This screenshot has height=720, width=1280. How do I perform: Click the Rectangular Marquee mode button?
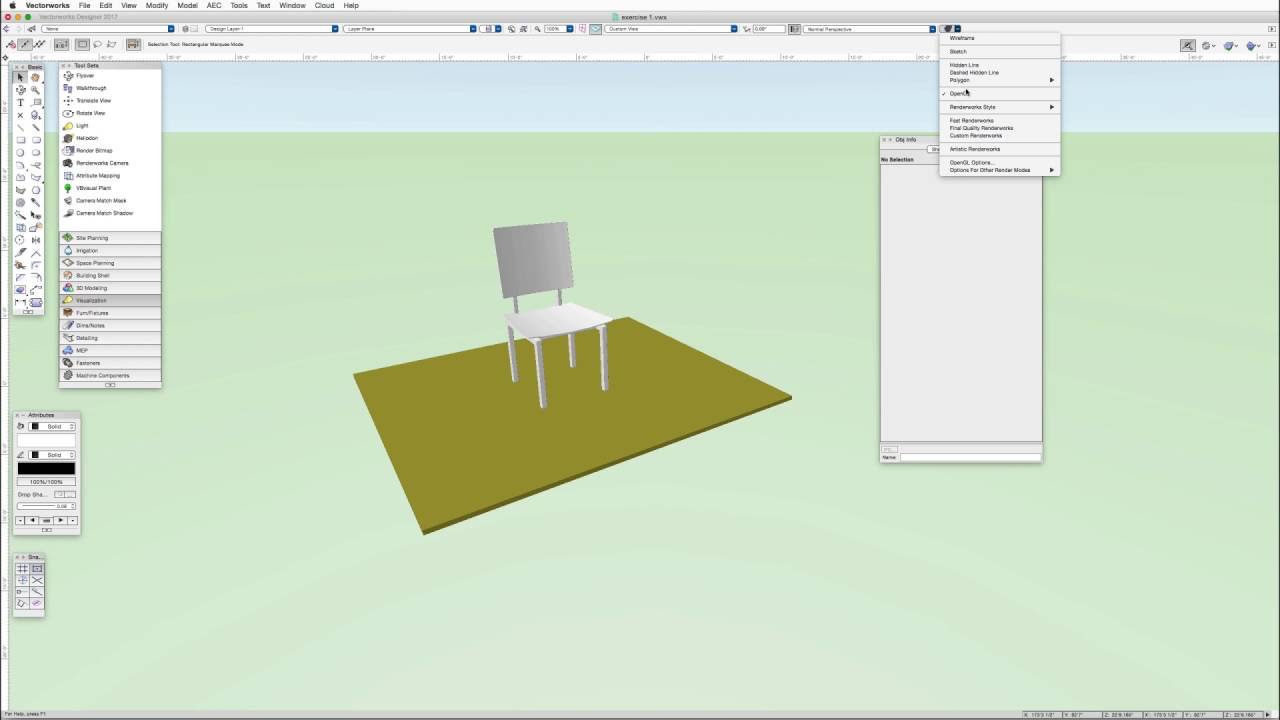coord(83,44)
